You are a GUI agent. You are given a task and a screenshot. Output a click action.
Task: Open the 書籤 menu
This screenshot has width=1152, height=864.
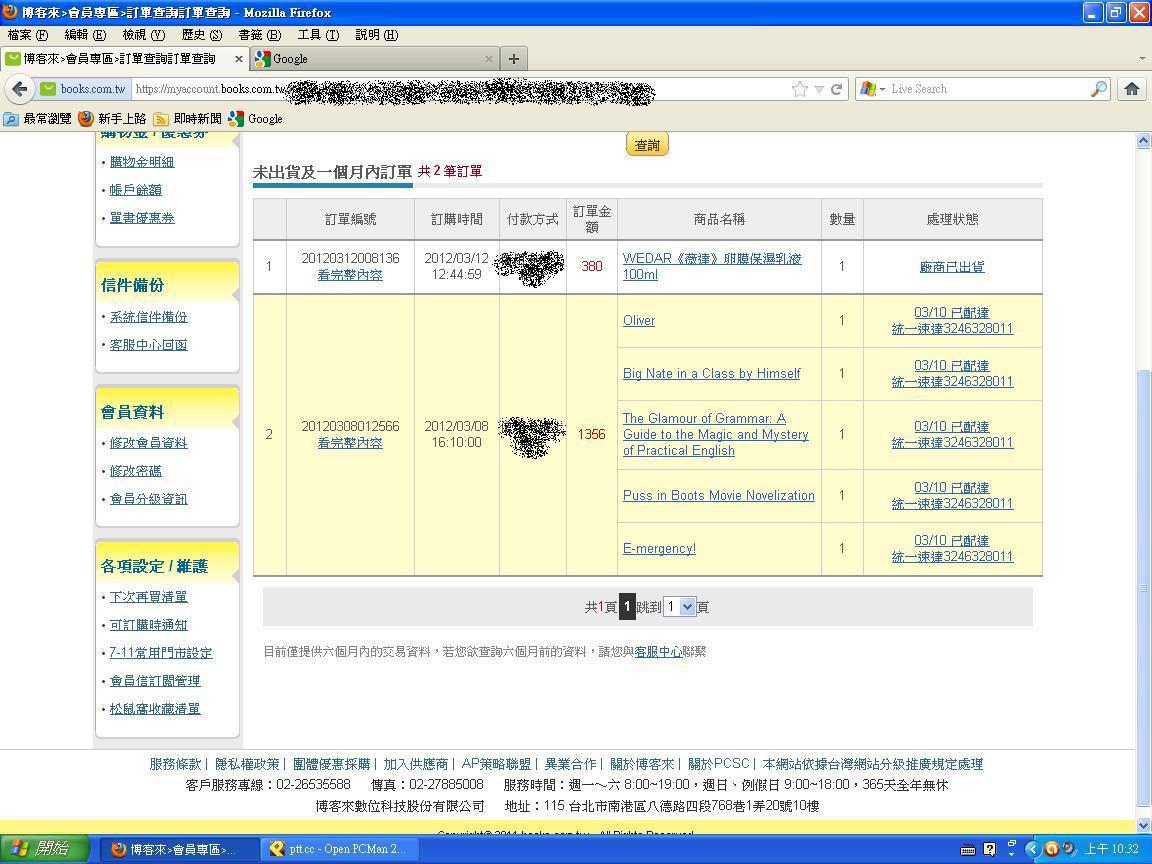pyautogui.click(x=259, y=35)
